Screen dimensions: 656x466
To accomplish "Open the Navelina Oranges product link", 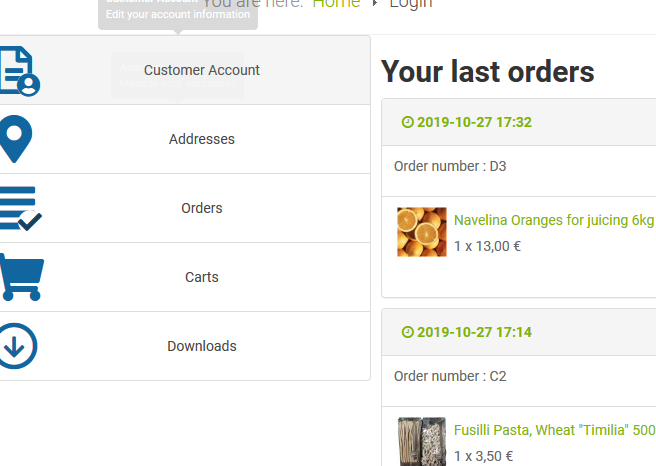I will [554, 220].
